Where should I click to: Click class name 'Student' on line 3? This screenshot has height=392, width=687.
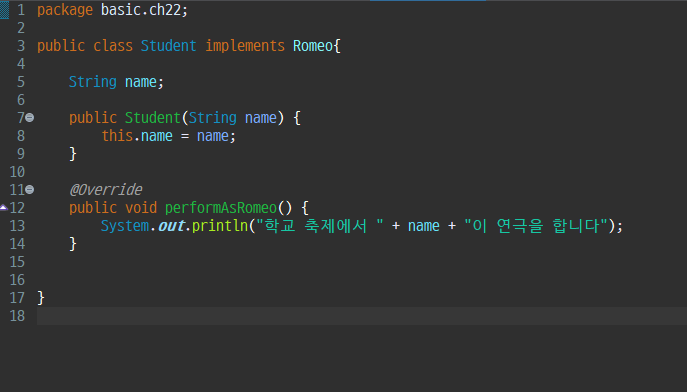pos(169,46)
